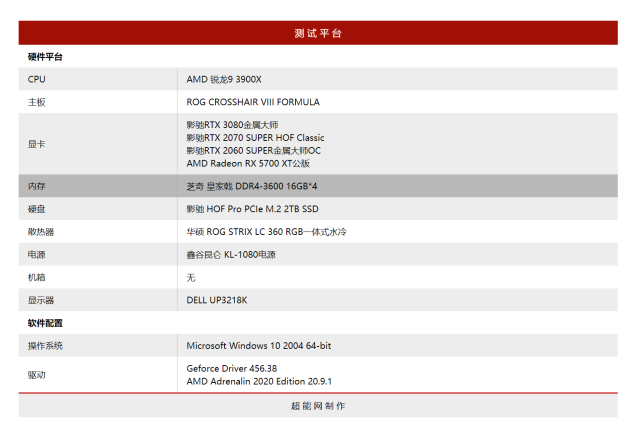
Task: Click the 主板 row label
Action: pos(36,102)
